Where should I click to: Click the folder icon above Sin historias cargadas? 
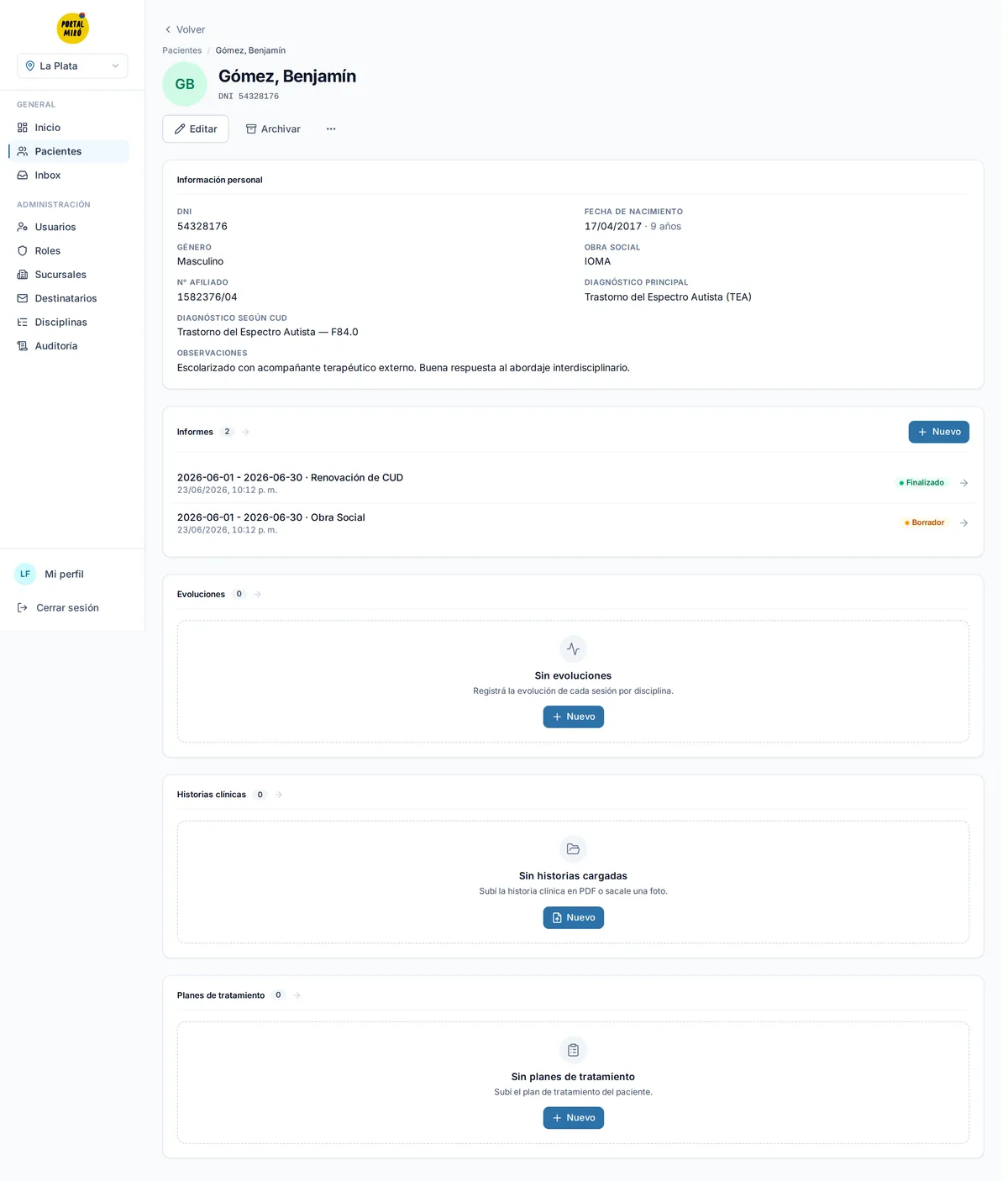[573, 849]
